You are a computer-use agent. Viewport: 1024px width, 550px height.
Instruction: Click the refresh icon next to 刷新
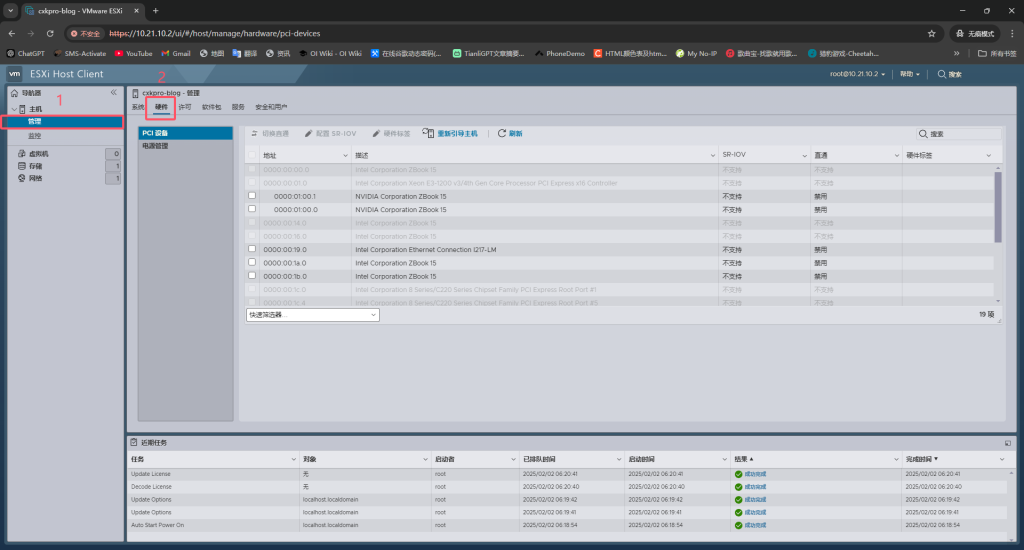(x=502, y=133)
